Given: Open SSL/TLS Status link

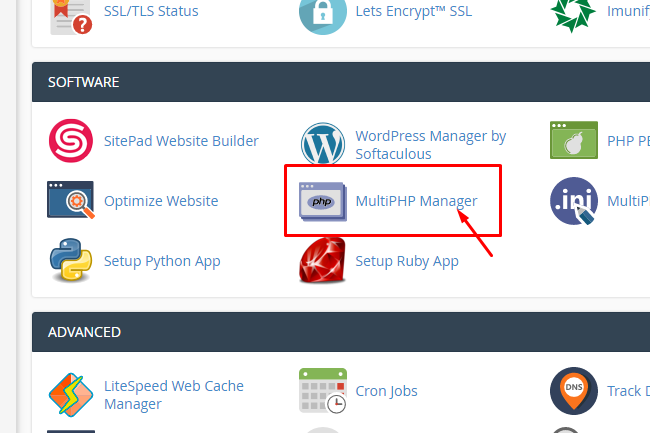Looking at the screenshot, I should 151,11.
